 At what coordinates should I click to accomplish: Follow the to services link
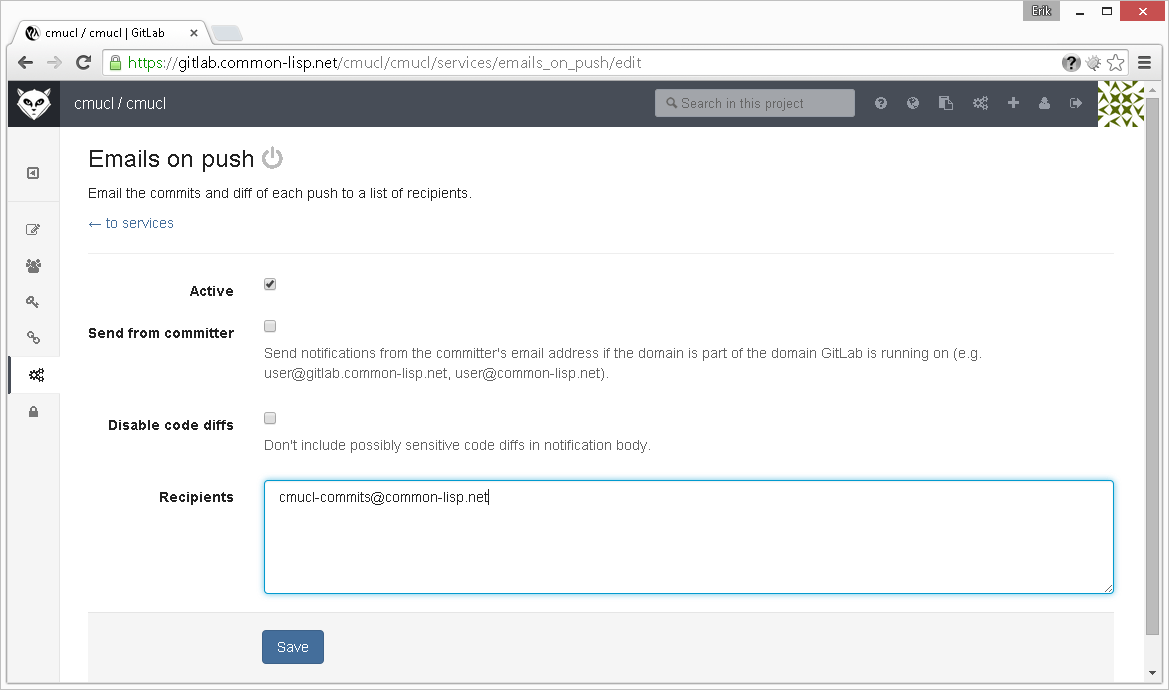point(130,223)
